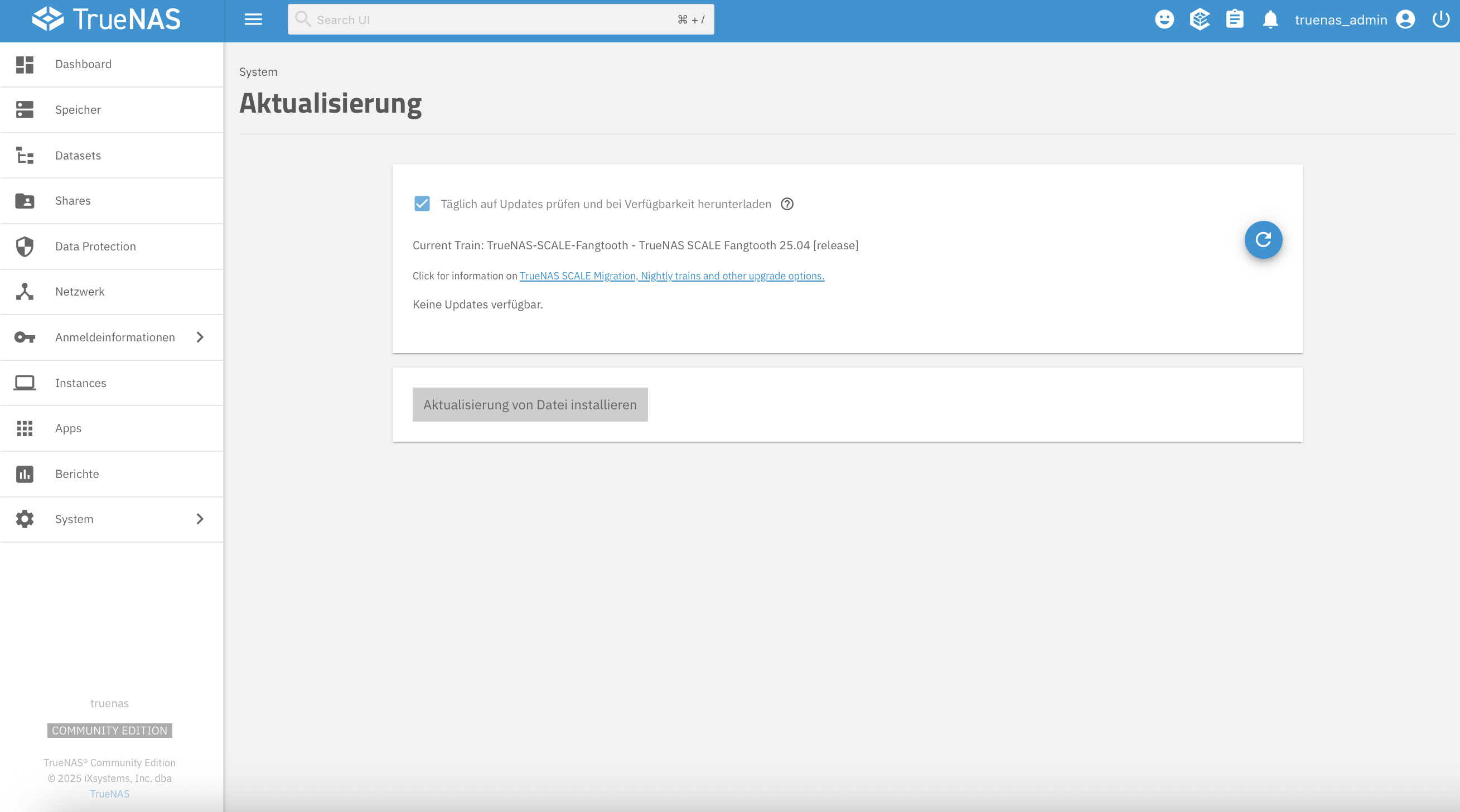
Task: Click the TrueNAS logo
Action: pos(107,20)
